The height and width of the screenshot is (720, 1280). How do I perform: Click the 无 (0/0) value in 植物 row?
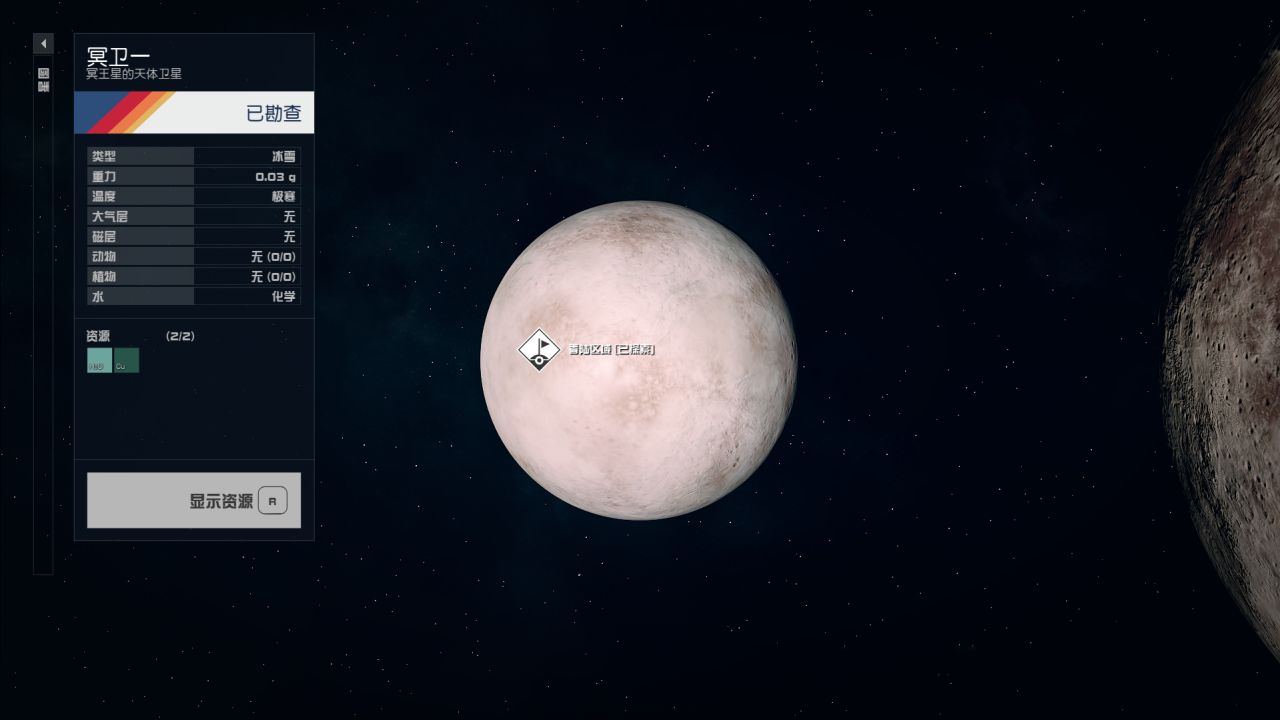pyautogui.click(x=274, y=276)
